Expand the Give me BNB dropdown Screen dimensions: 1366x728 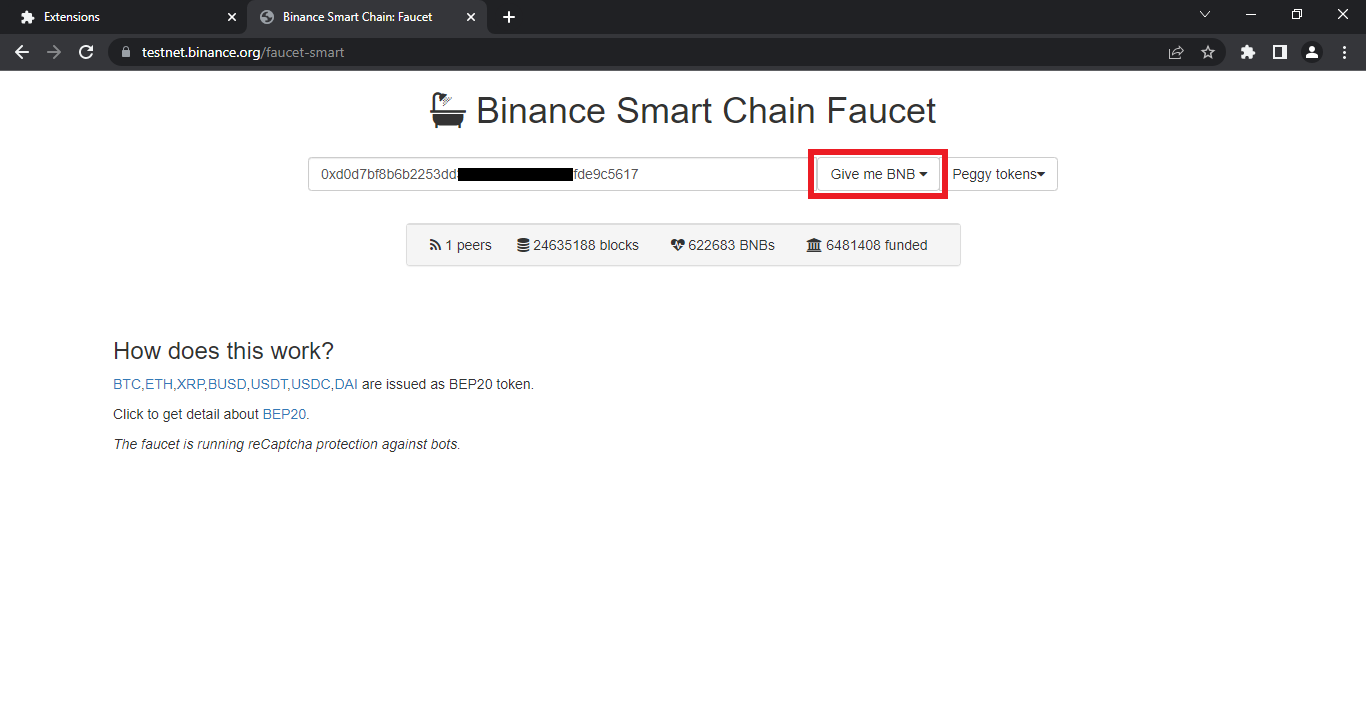(878, 174)
